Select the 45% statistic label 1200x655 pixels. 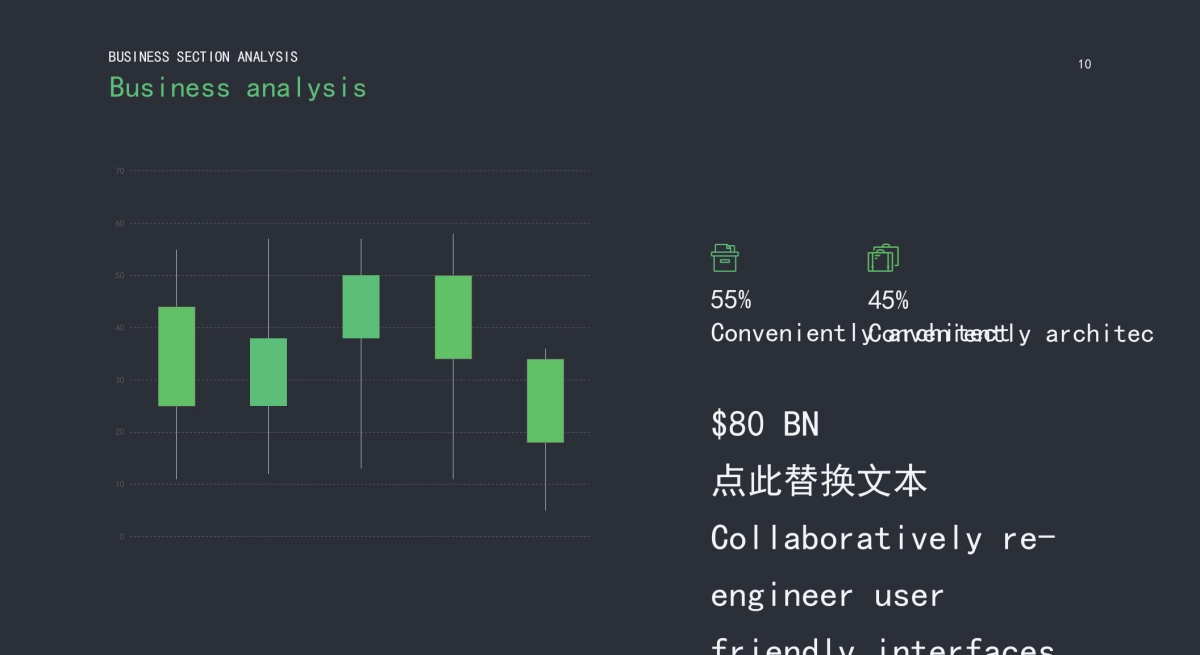[888, 300]
